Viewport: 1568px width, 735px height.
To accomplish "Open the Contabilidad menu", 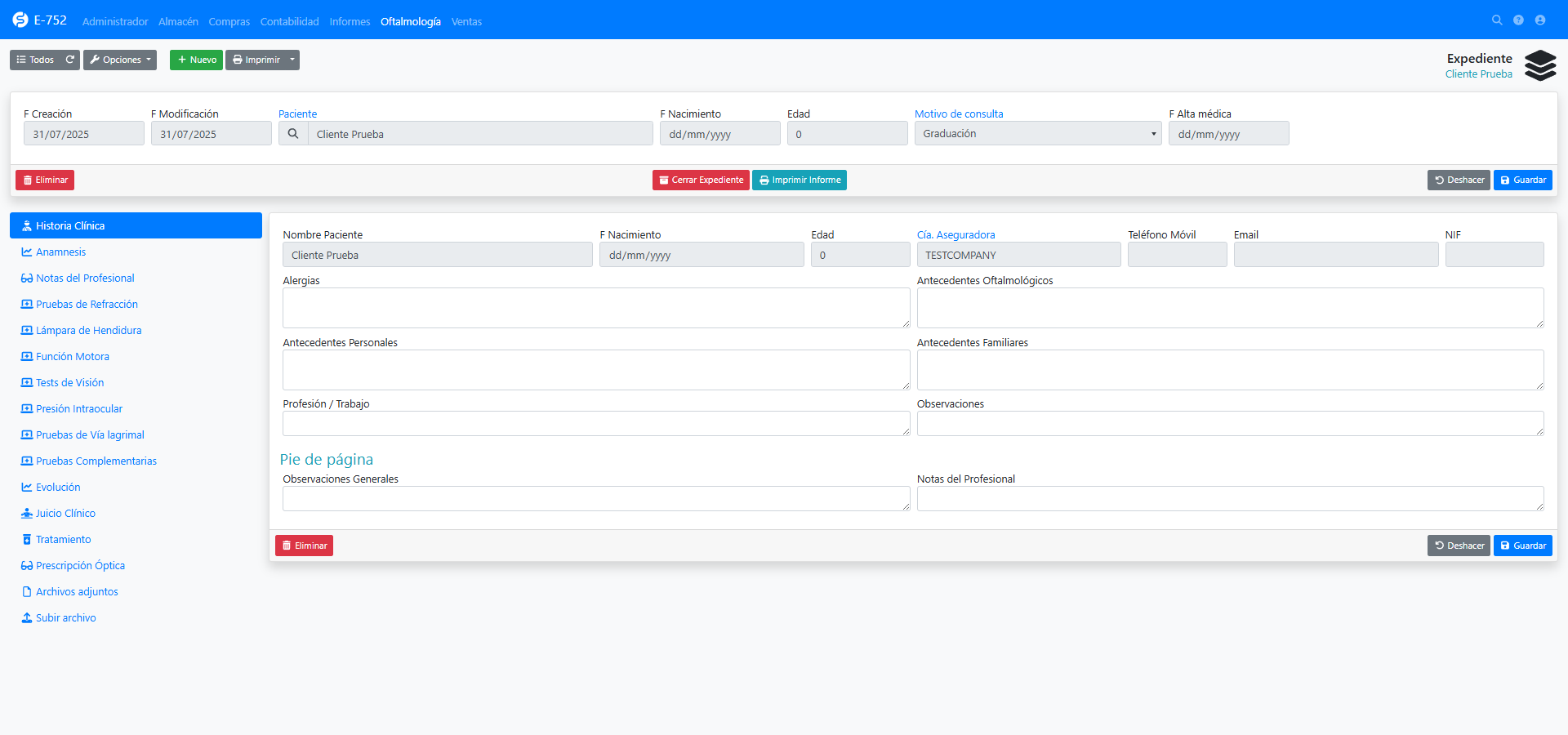I will [289, 22].
